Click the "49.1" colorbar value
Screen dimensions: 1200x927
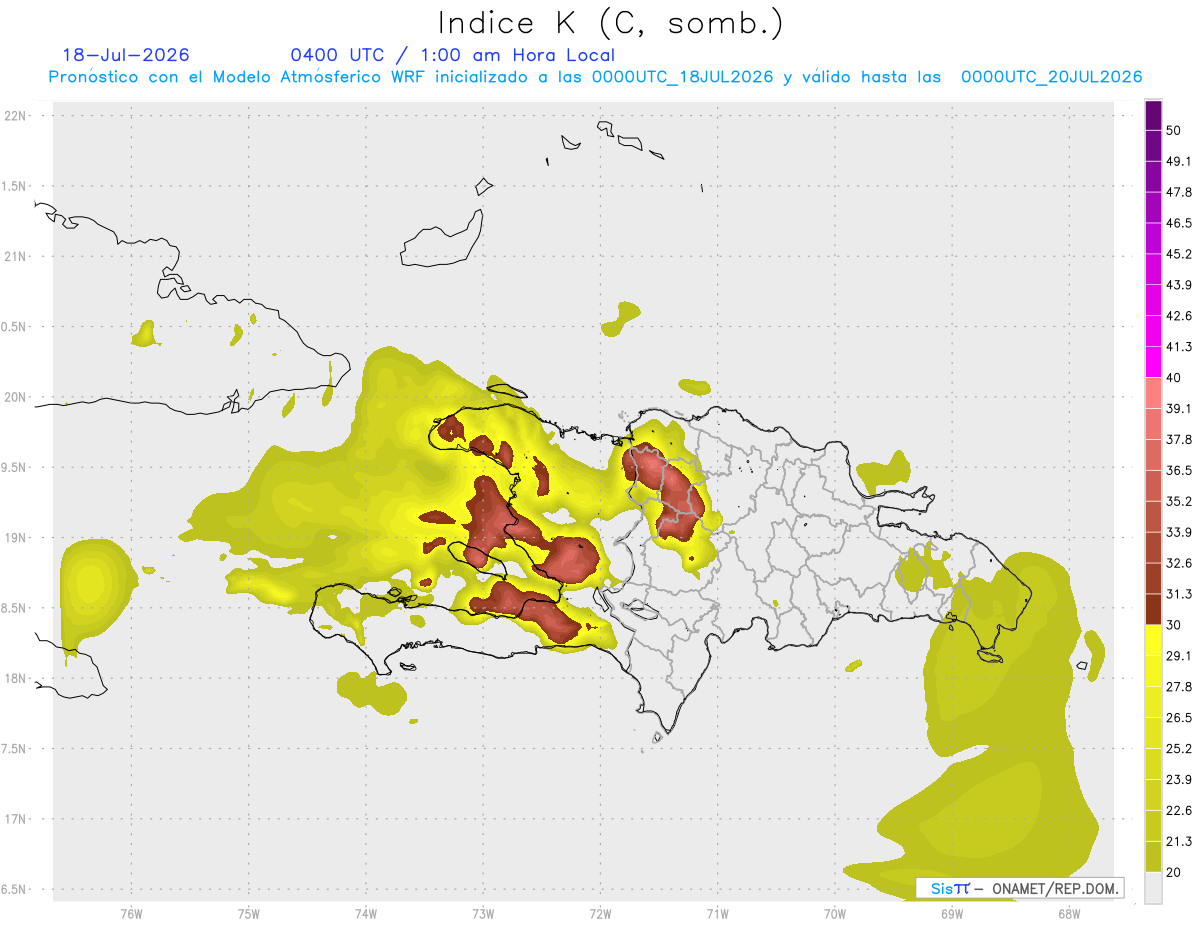[1179, 161]
